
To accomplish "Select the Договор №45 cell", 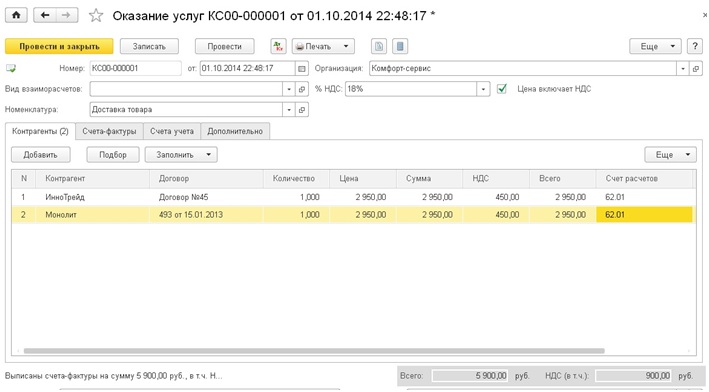I will 206,197.
